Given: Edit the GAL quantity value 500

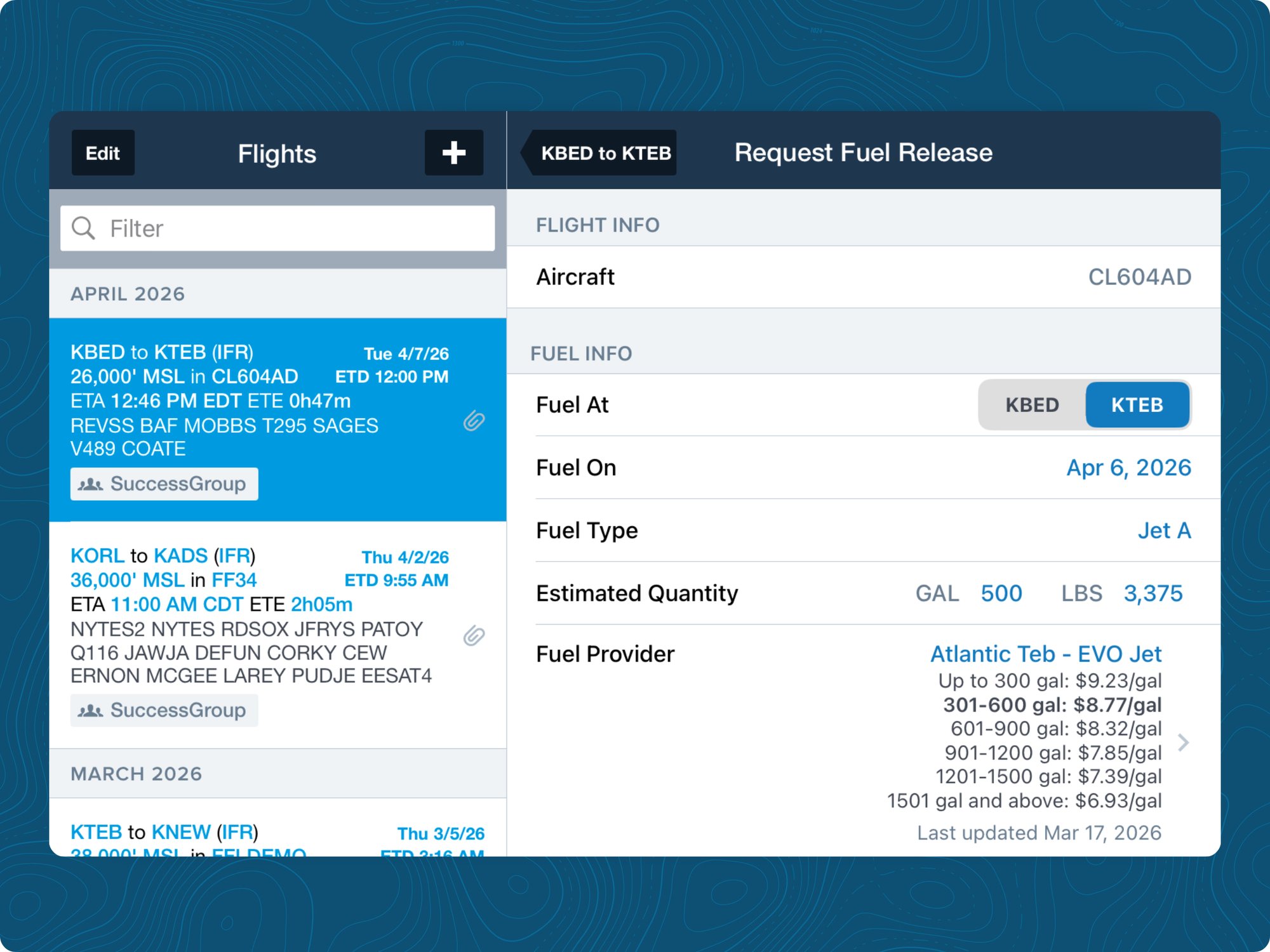Looking at the screenshot, I should tap(1001, 593).
